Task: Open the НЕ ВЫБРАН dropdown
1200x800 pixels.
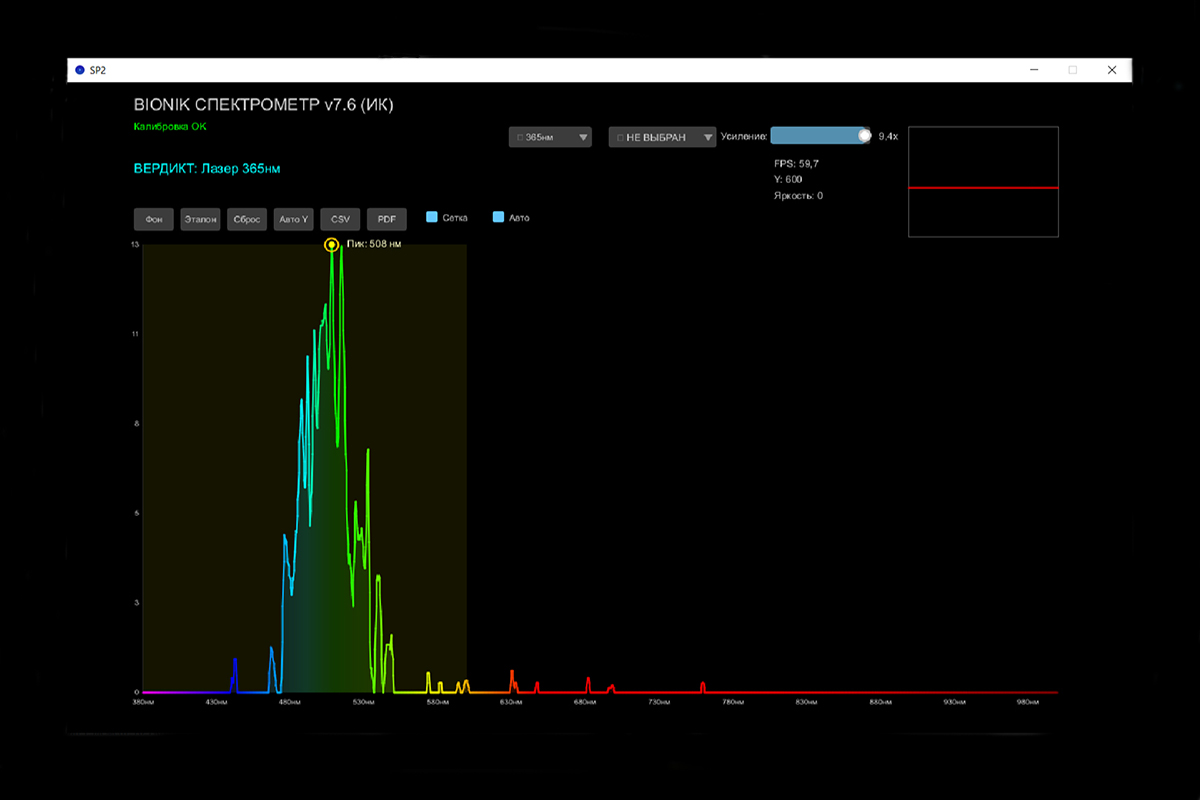Action: point(662,137)
